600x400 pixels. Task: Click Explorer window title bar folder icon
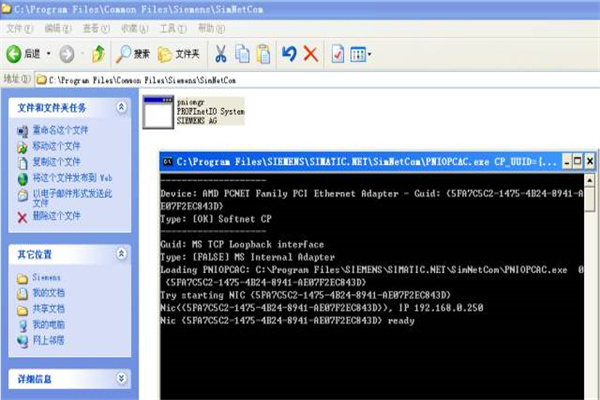(7, 9)
